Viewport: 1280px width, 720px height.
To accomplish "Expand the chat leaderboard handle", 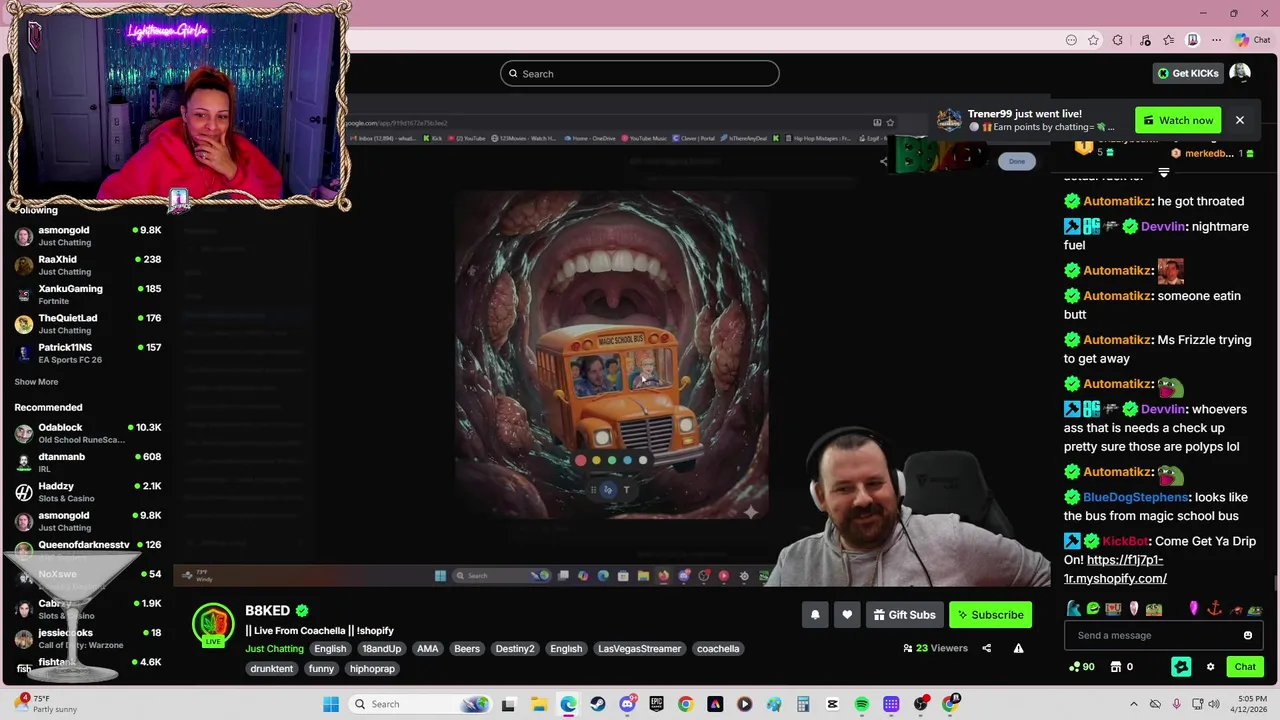I will [1163, 173].
